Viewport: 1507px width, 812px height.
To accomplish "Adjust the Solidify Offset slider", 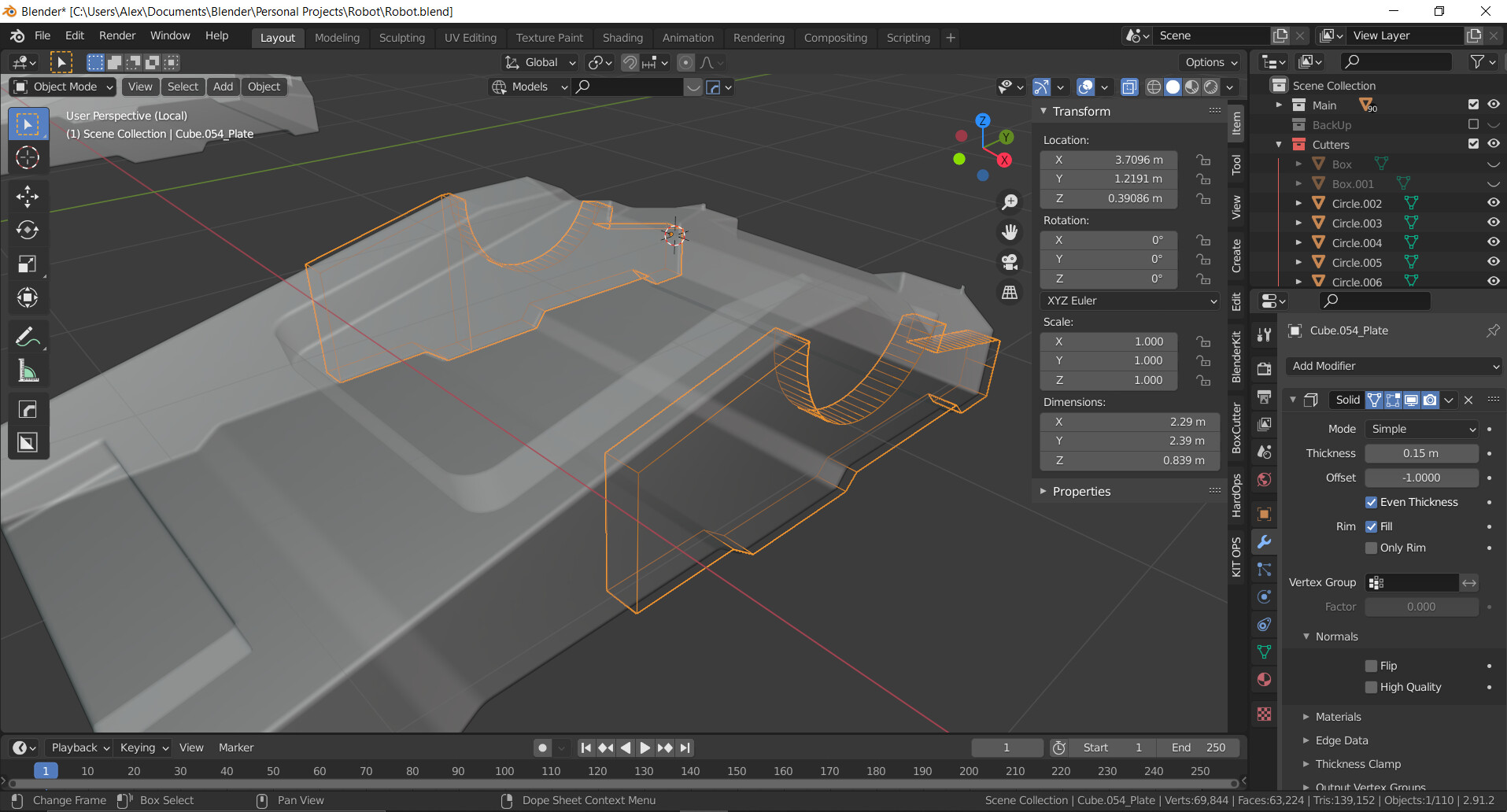I will tap(1421, 478).
